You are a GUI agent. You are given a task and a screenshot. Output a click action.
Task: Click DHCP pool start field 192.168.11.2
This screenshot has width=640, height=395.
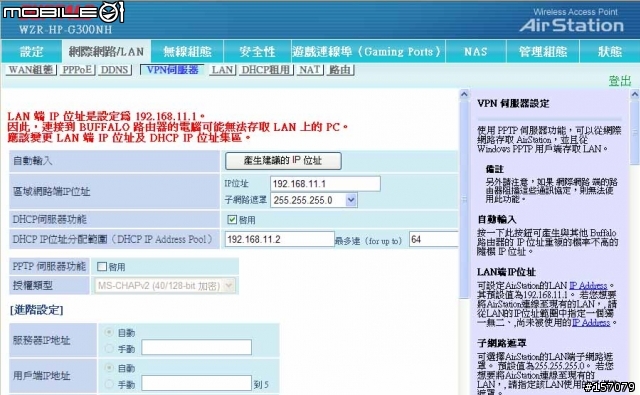pyautogui.click(x=280, y=239)
